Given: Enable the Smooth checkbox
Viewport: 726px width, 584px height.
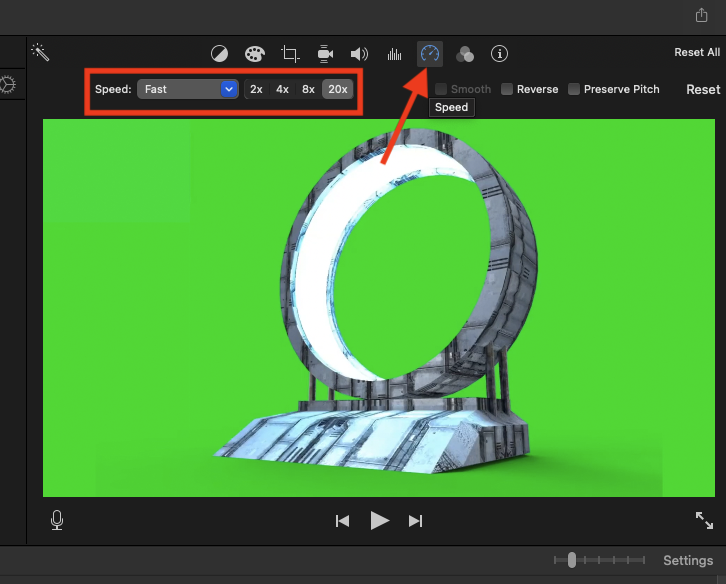Looking at the screenshot, I should click(441, 89).
